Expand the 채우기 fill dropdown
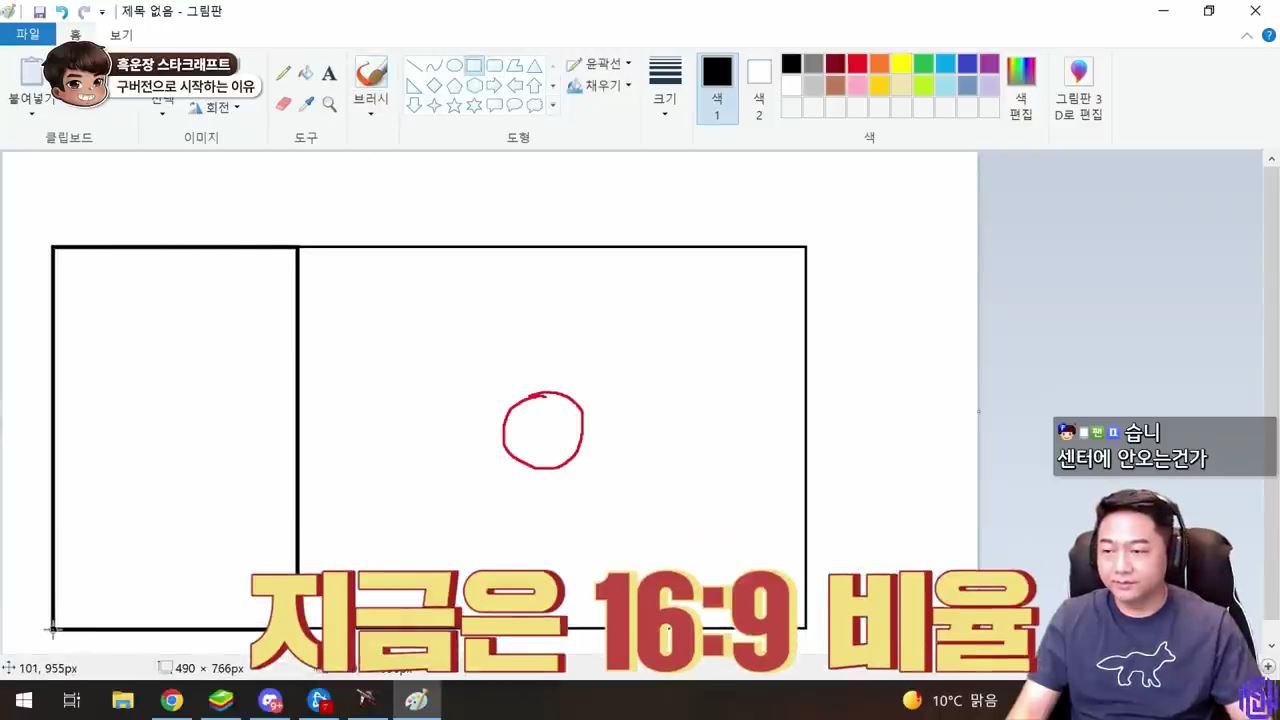This screenshot has height=720, width=1280. point(599,86)
